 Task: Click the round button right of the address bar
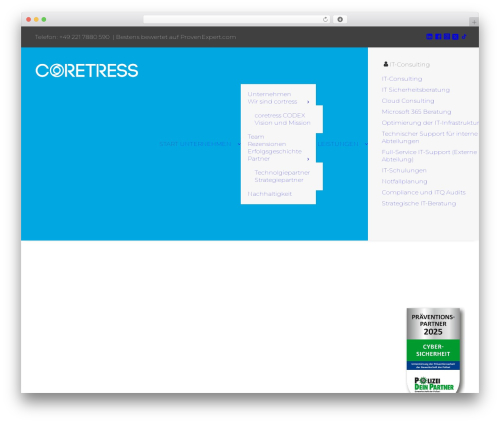(340, 19)
